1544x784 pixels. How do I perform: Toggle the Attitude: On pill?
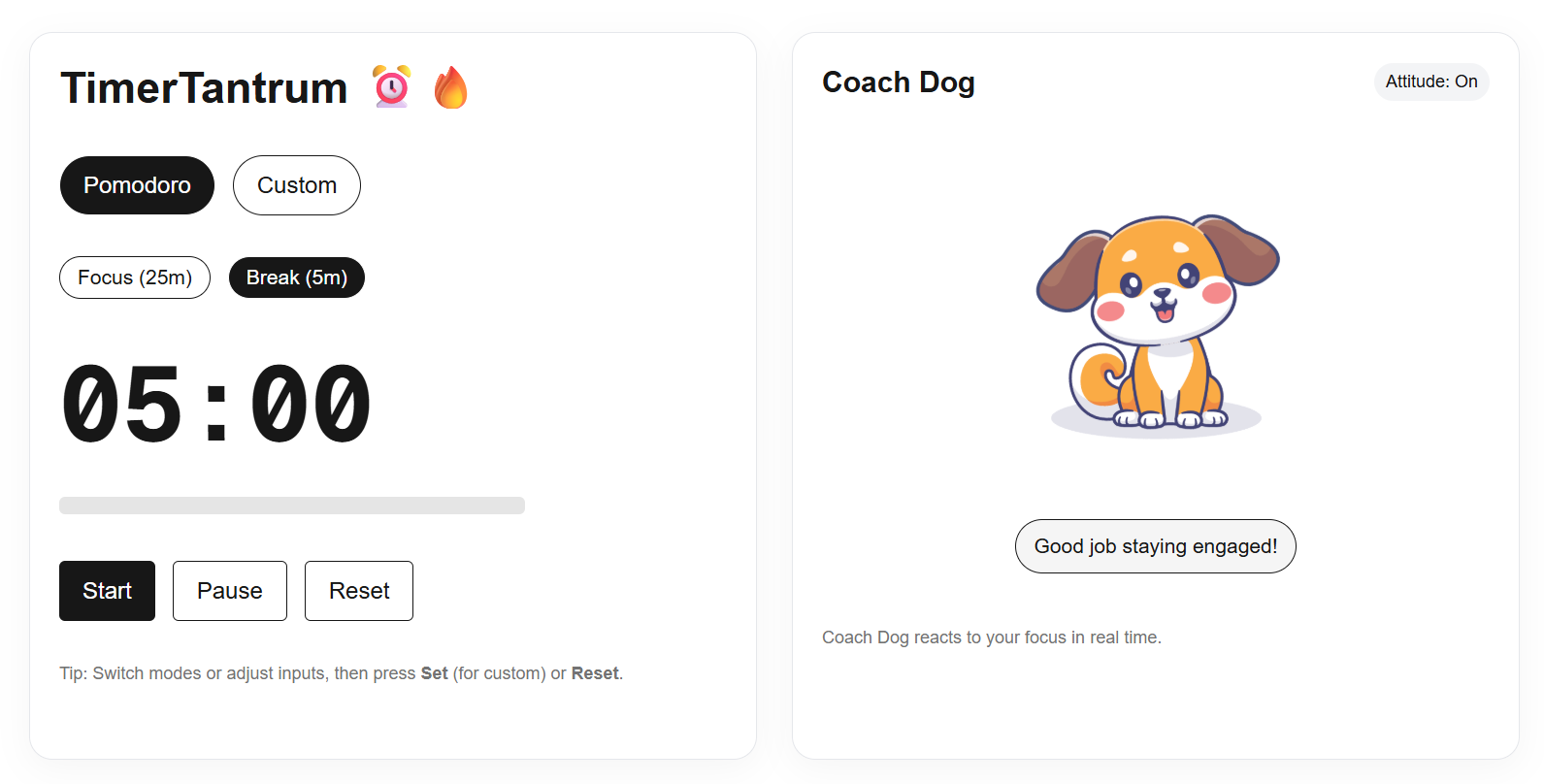(1431, 82)
